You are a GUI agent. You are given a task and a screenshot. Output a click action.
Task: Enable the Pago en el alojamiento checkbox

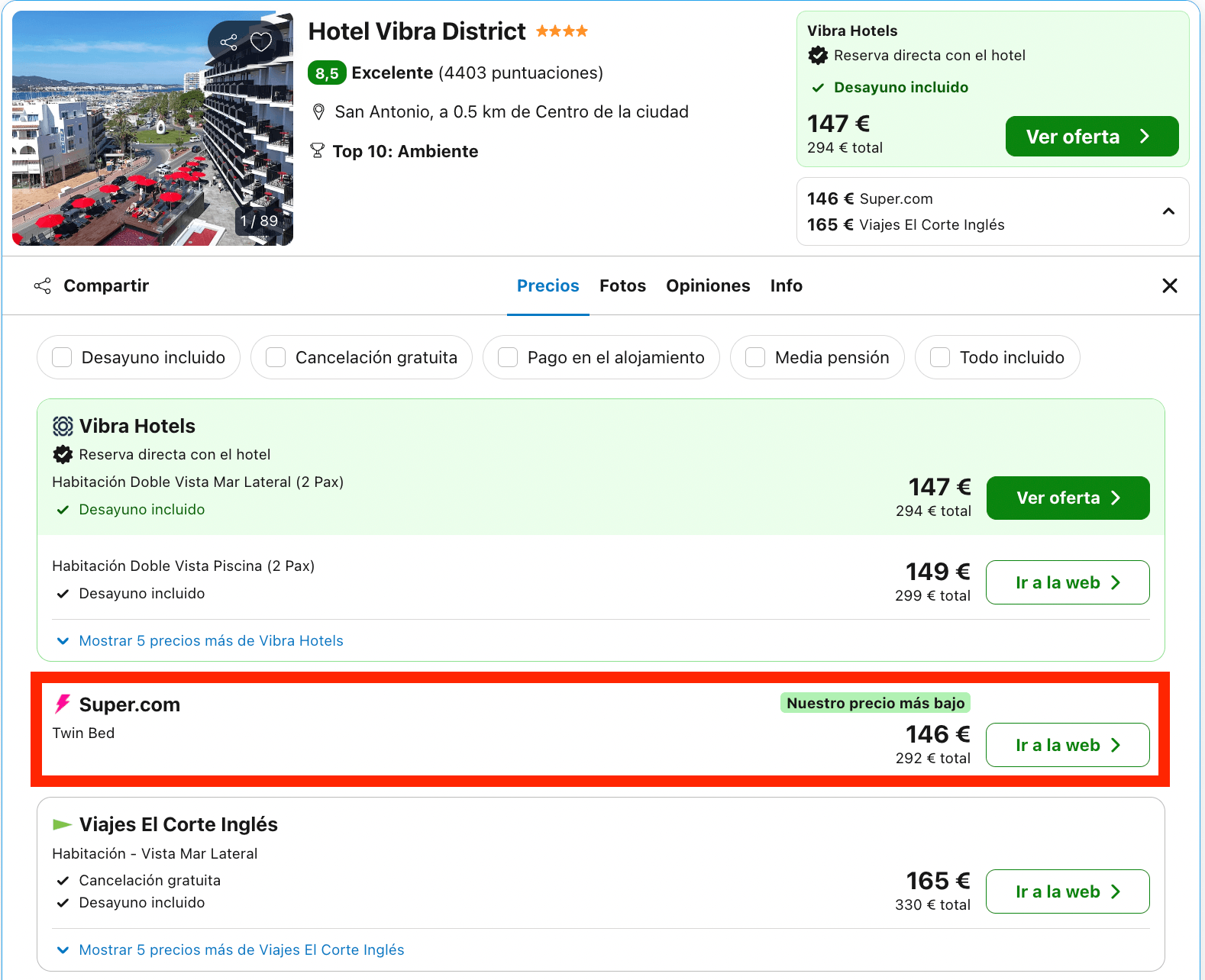click(508, 357)
